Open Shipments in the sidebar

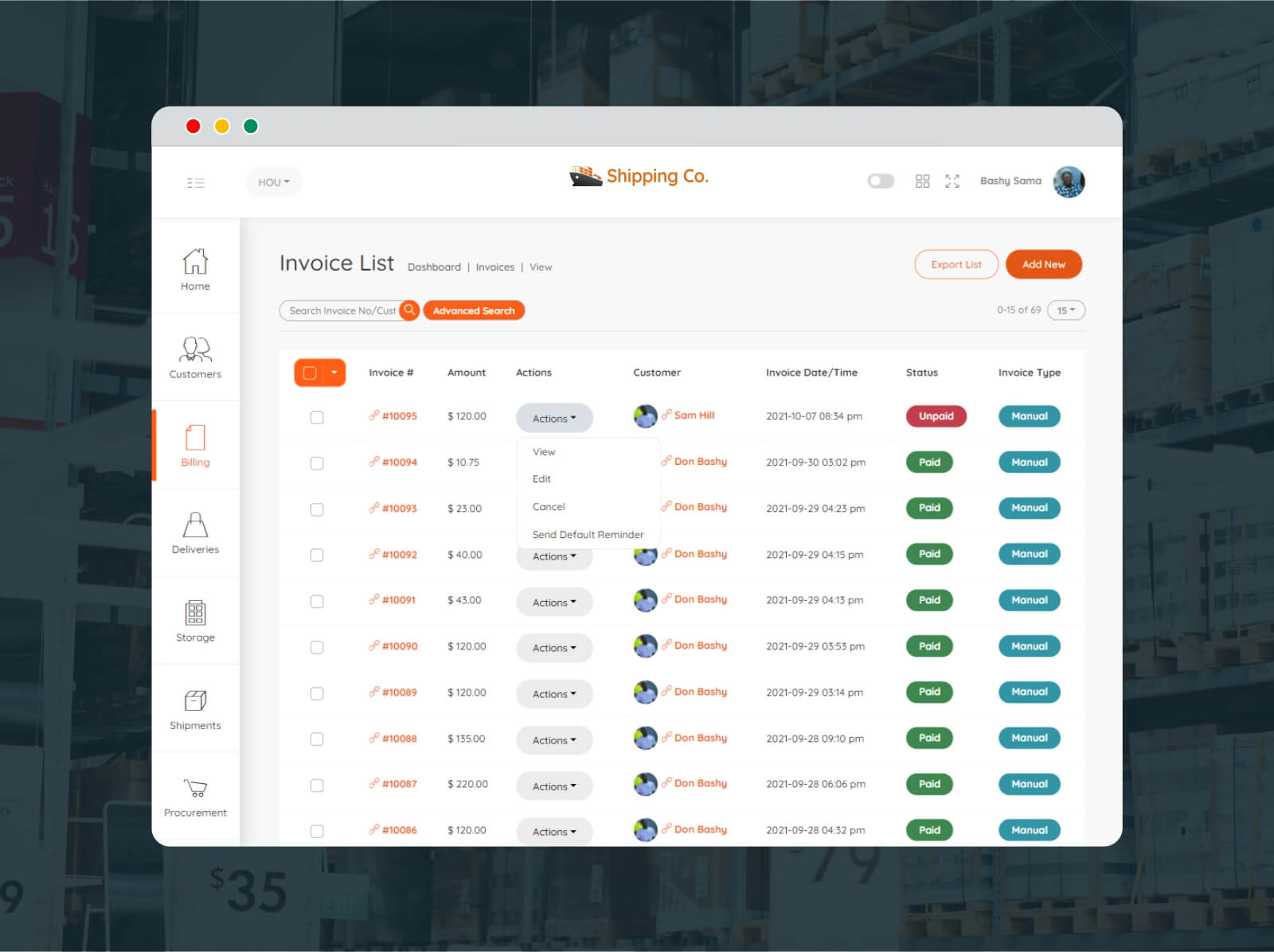pyautogui.click(x=195, y=708)
